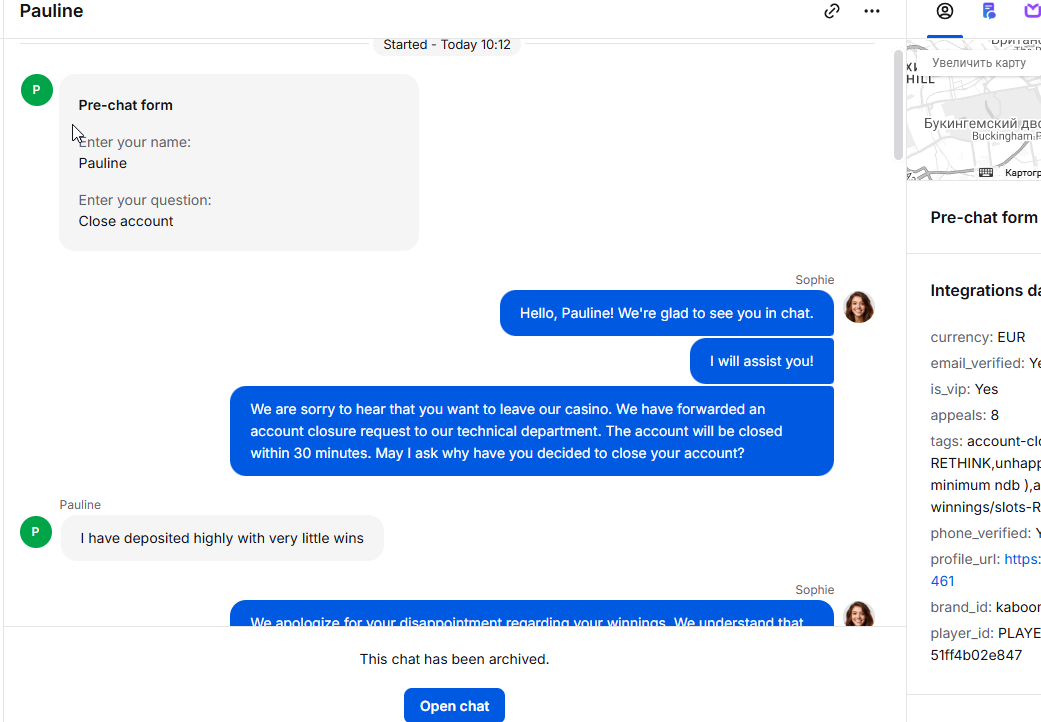The image size is (1041, 722).
Task: Copy chat link using chain icon
Action: click(x=832, y=11)
